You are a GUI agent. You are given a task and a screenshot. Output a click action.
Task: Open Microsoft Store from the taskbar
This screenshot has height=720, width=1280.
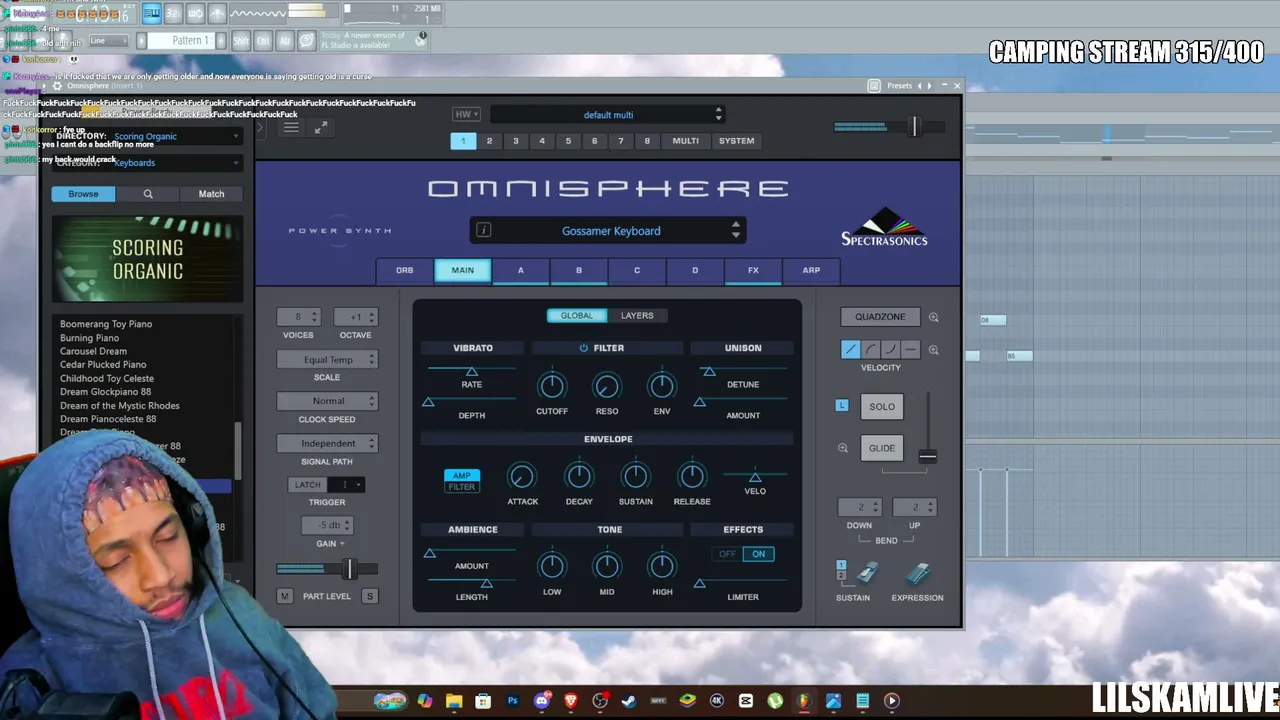coord(483,701)
